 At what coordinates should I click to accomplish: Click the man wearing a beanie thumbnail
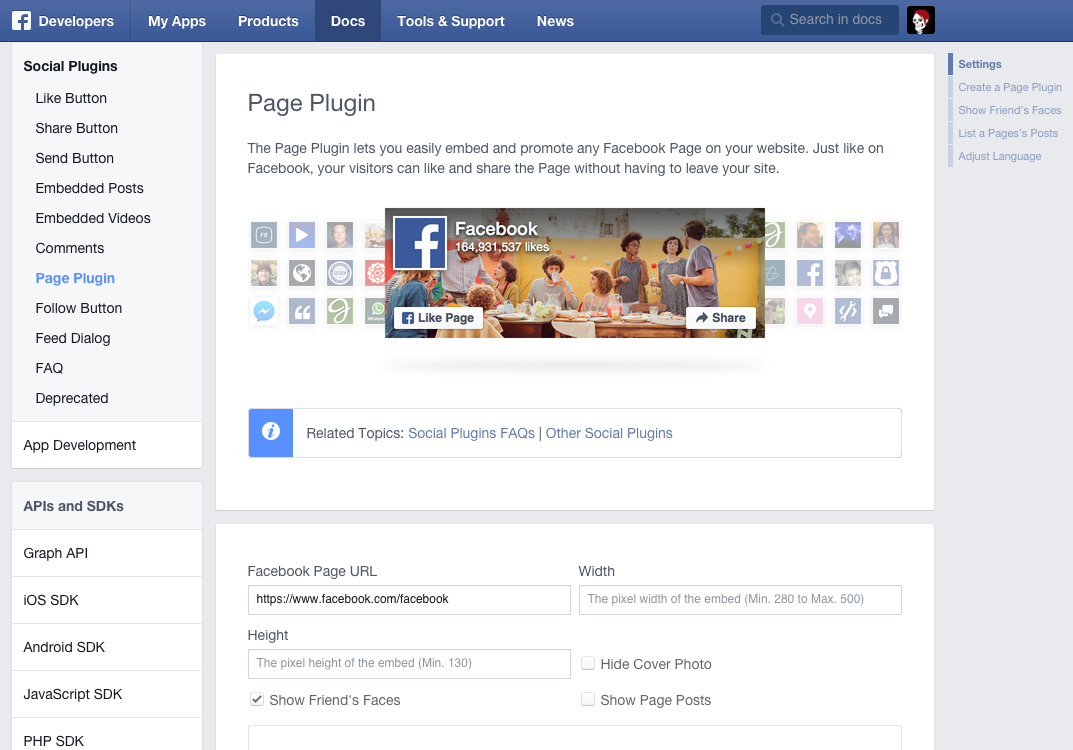(x=264, y=273)
